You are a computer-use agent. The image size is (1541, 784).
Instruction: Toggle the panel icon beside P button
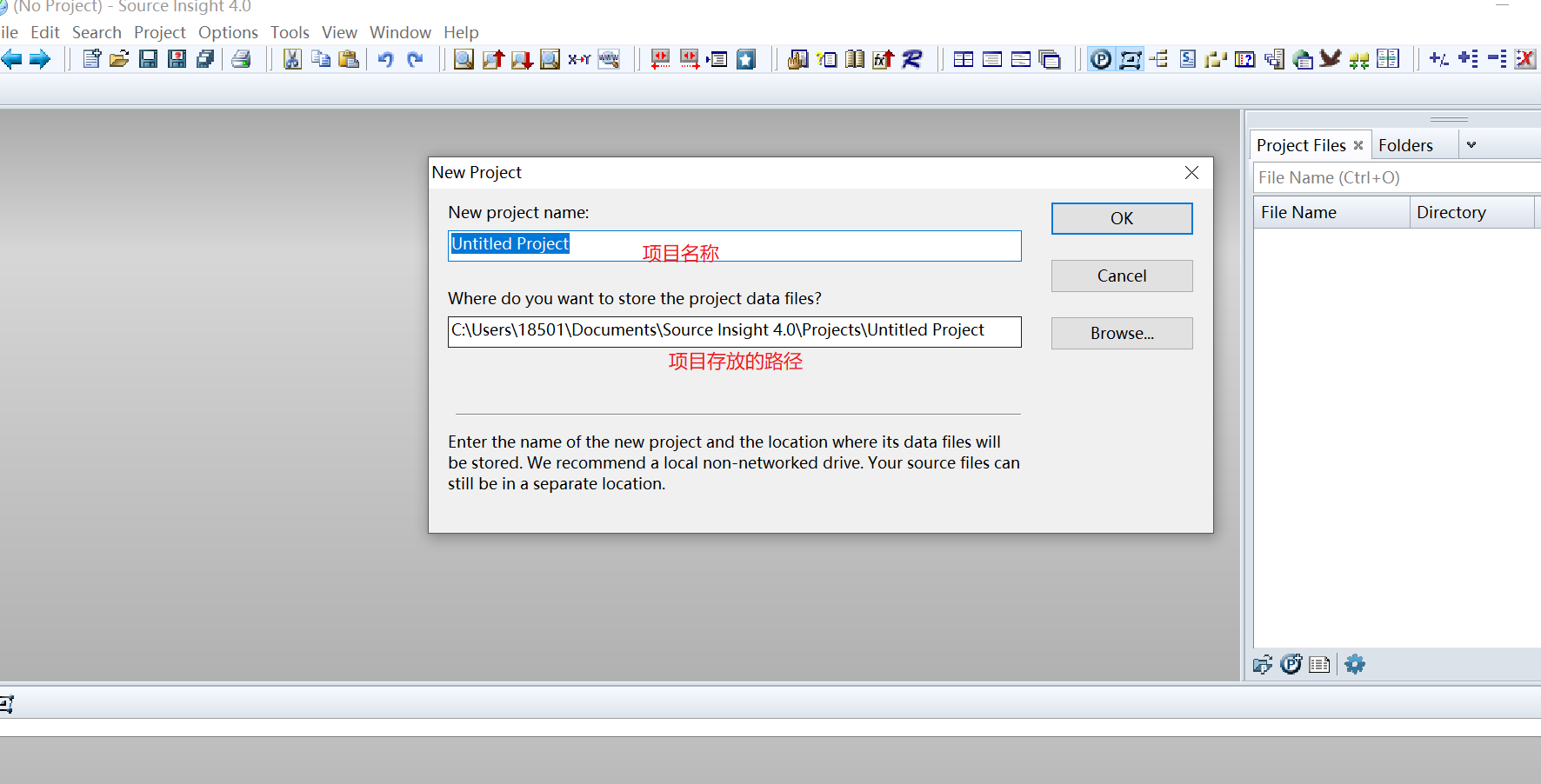click(x=1130, y=59)
